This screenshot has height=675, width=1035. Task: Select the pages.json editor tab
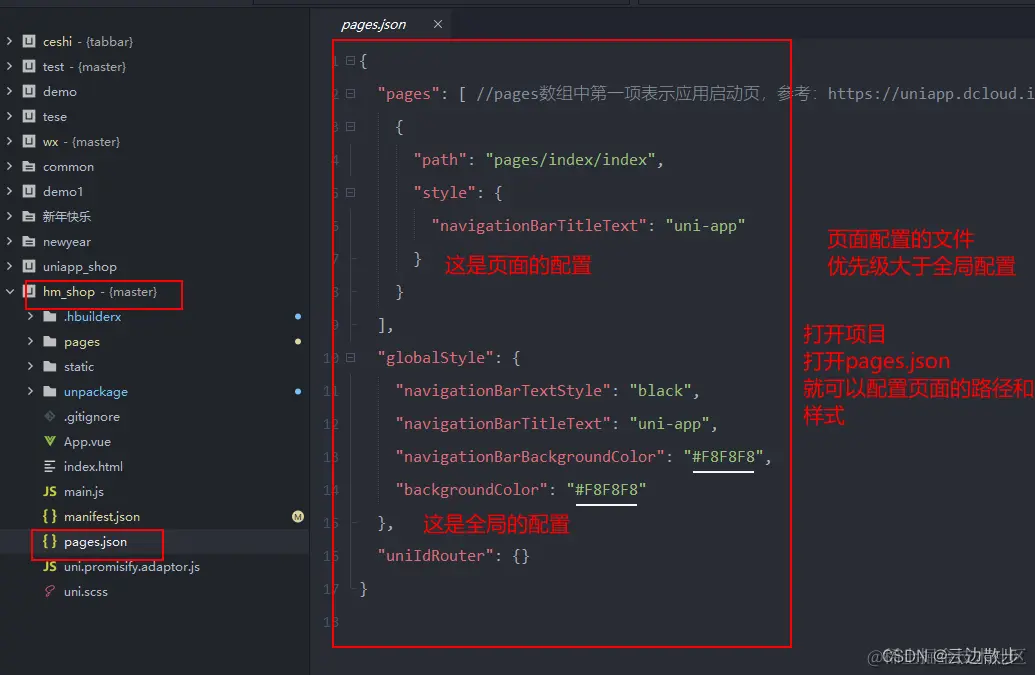pos(374,24)
